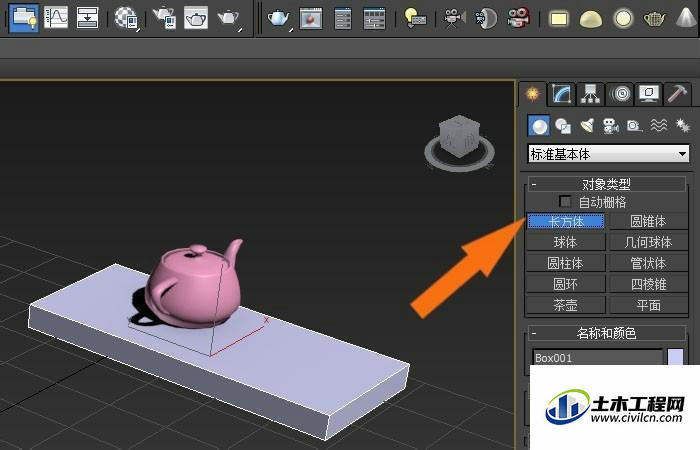Click the first list panel toolbar icon
The height and width of the screenshot is (450, 700).
343,18
